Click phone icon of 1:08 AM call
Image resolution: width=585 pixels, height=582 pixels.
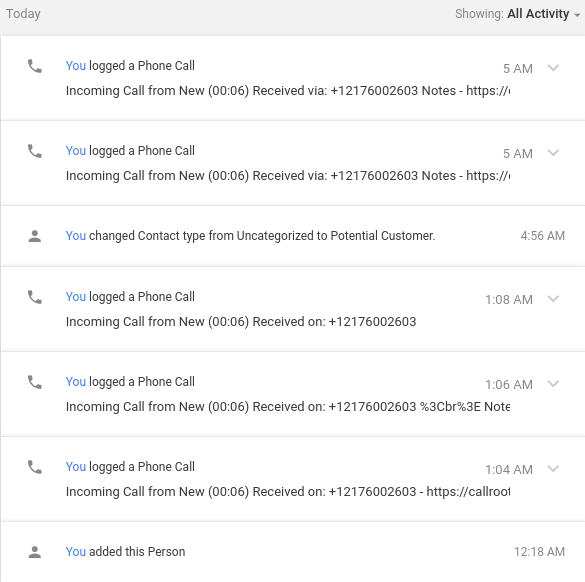click(x=35, y=297)
